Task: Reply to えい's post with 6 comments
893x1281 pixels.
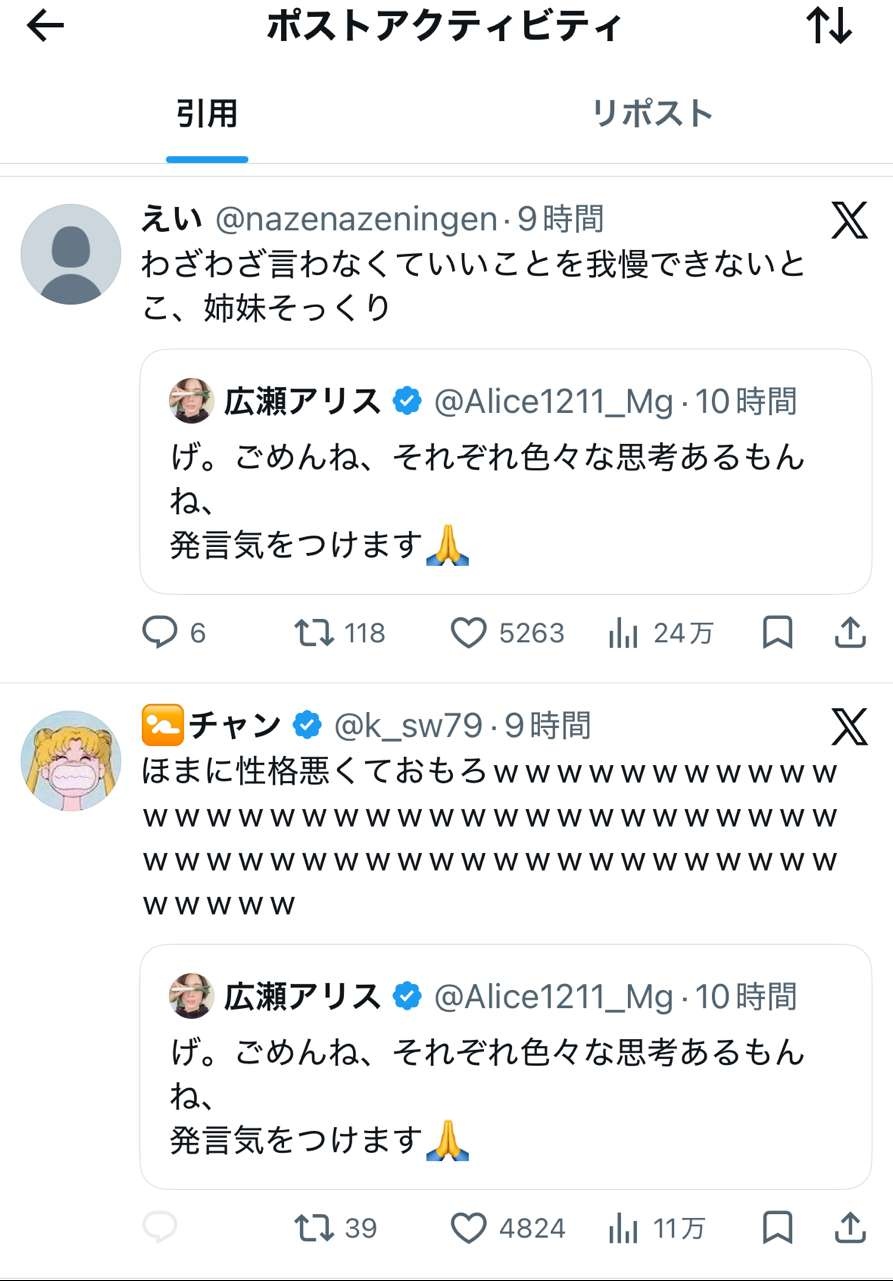Action: (160, 632)
